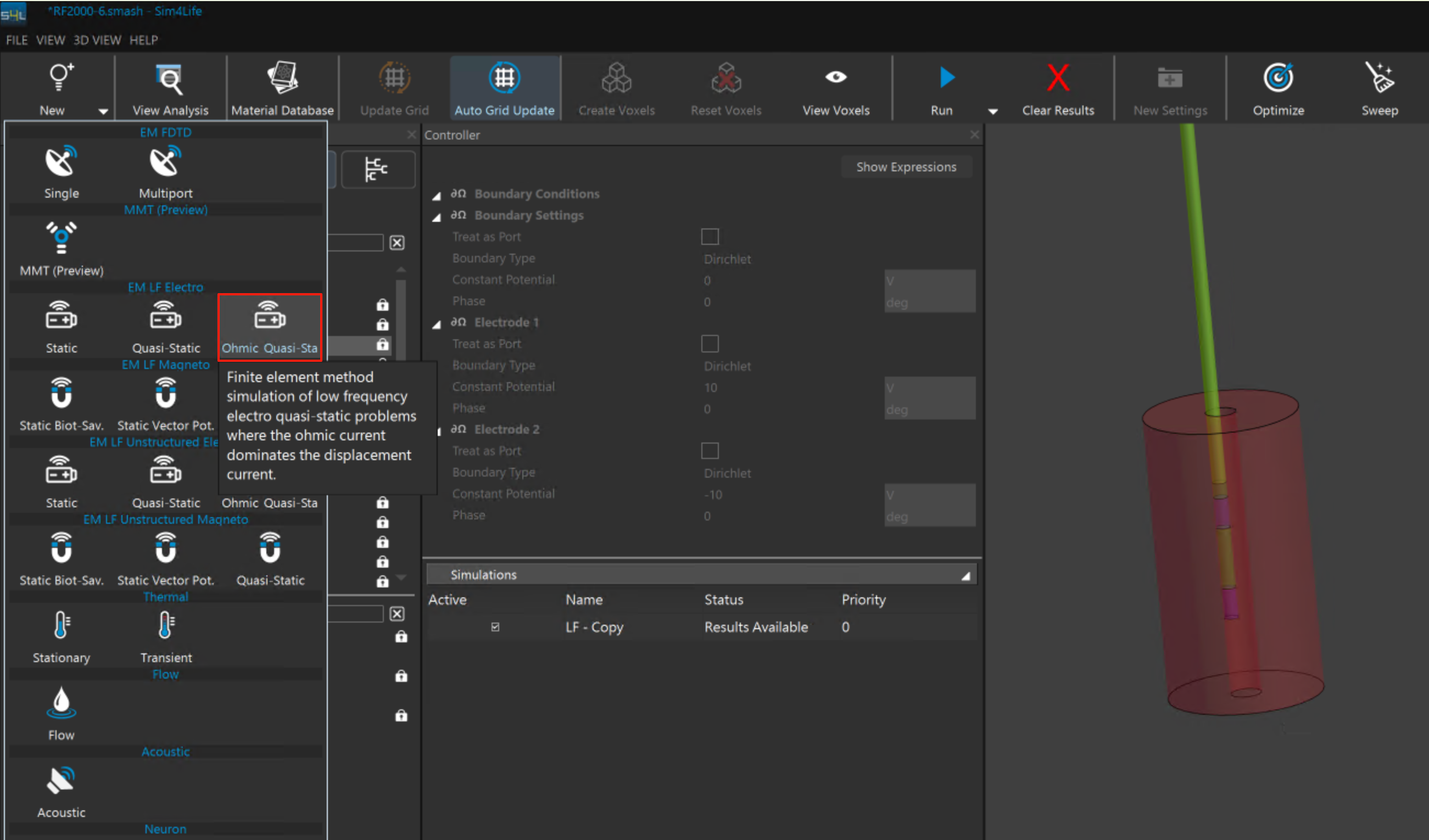Open the 3D VIEW menu
The height and width of the screenshot is (840, 1429).
[x=97, y=40]
